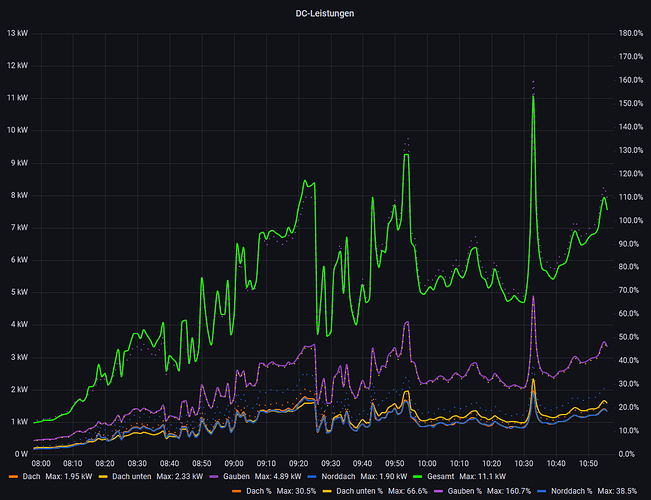Click the 09:30 time axis label

330,463
